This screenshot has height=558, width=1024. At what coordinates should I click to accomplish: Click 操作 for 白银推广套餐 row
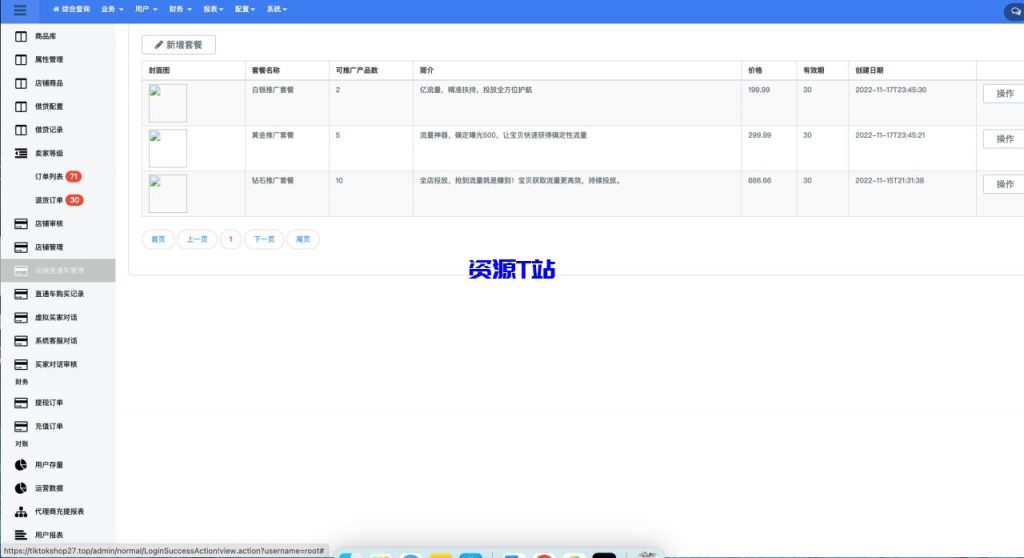point(1004,93)
